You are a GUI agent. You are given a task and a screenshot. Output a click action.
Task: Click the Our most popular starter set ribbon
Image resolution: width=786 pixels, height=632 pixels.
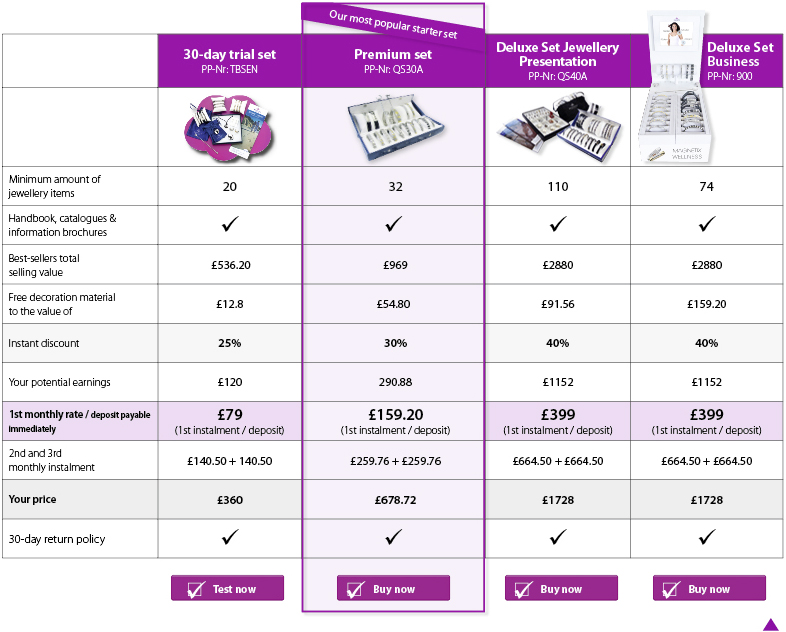[x=393, y=24]
